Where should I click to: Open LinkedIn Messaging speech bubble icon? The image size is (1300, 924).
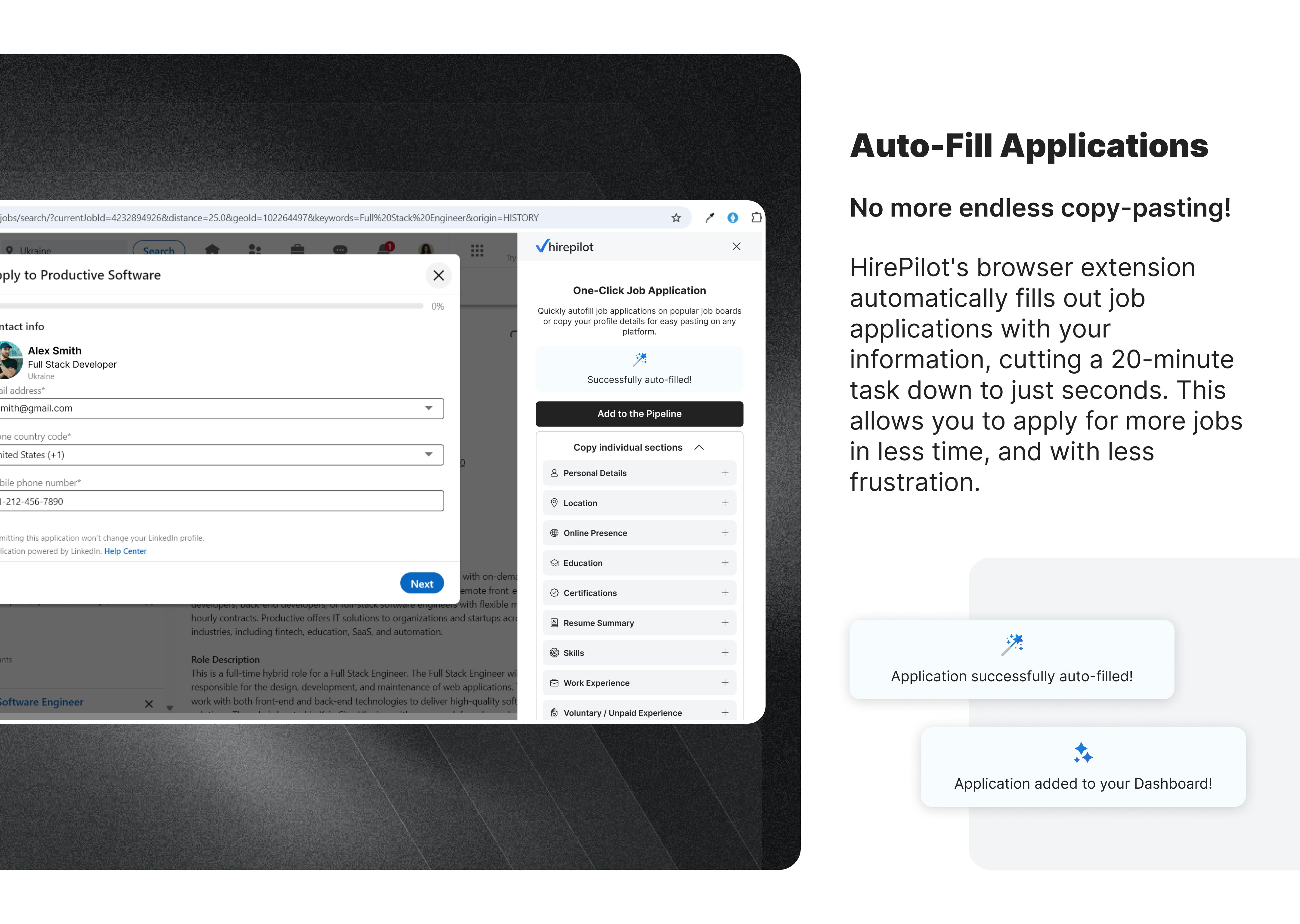point(340,250)
